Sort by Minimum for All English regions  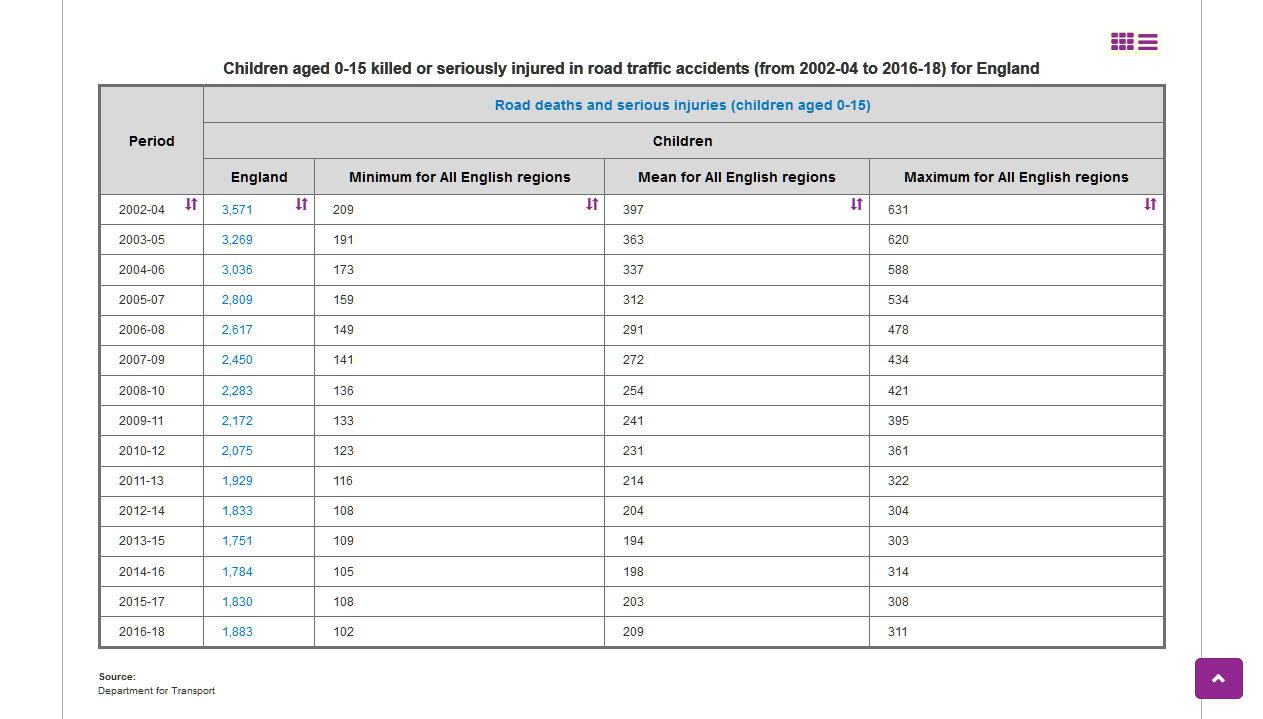point(592,204)
